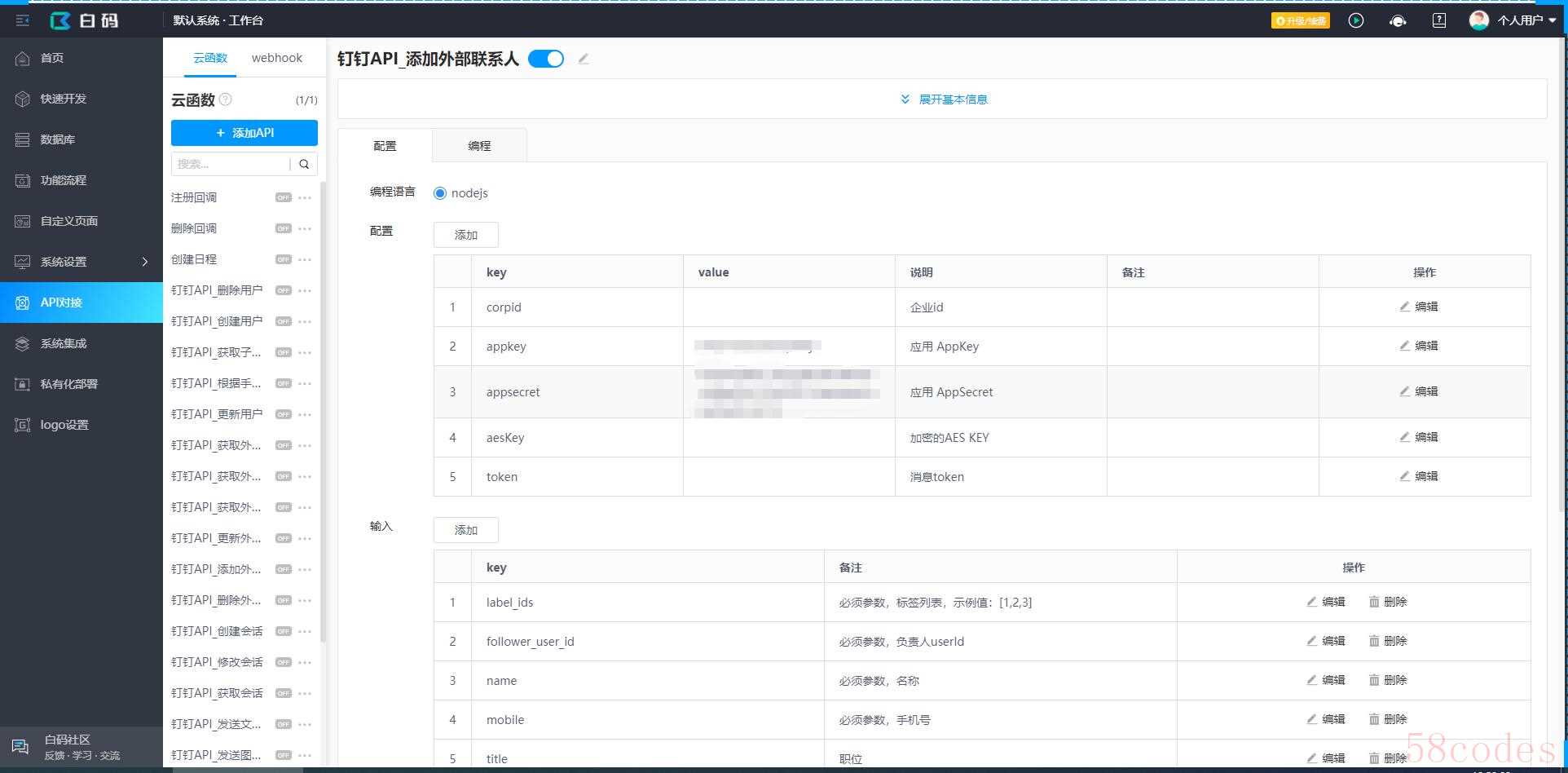Open 功能流程 in sidebar
The height and width of the screenshot is (773, 1568).
click(81, 180)
